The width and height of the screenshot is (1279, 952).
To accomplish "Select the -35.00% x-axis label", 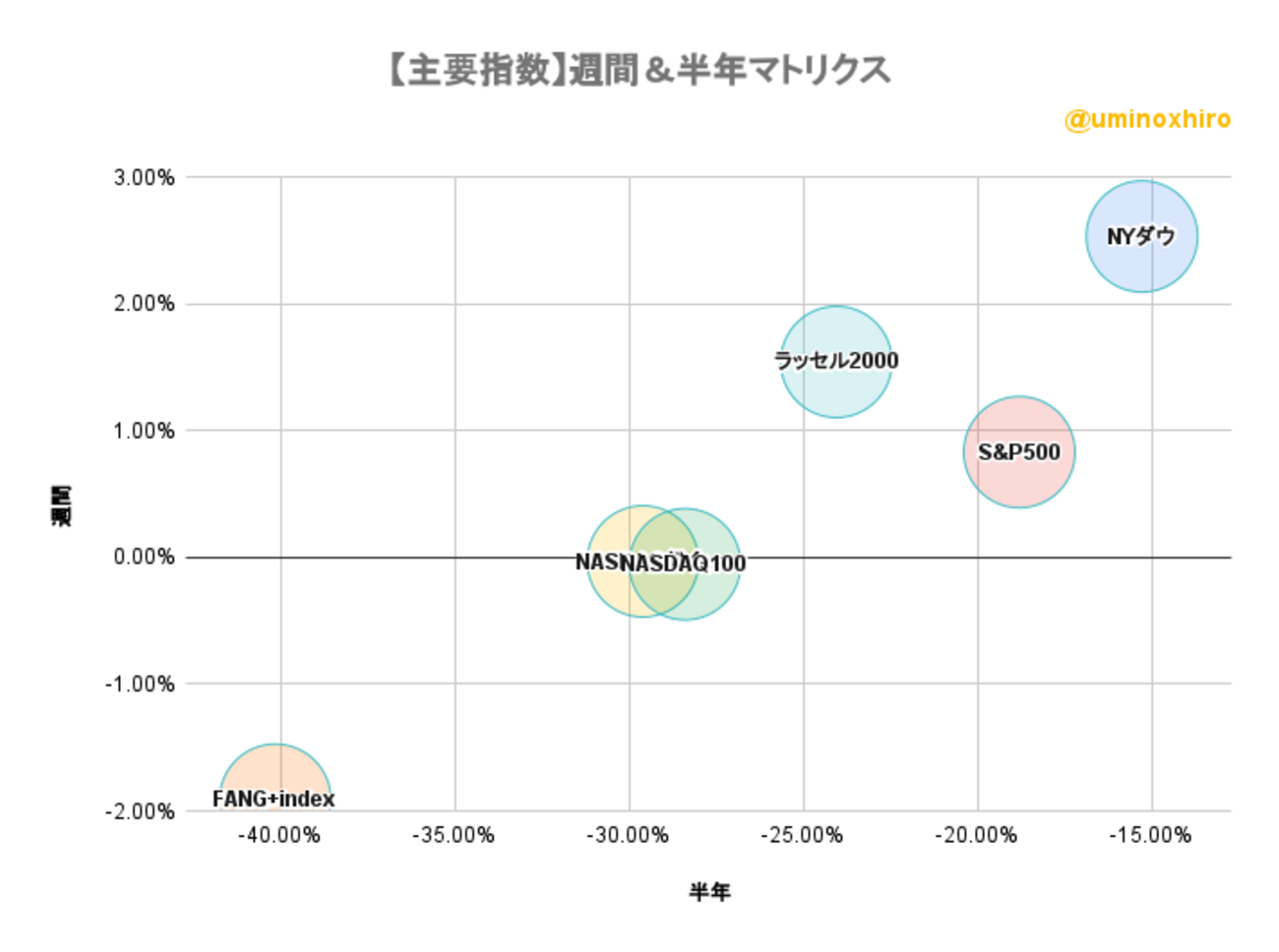I will pos(454,836).
